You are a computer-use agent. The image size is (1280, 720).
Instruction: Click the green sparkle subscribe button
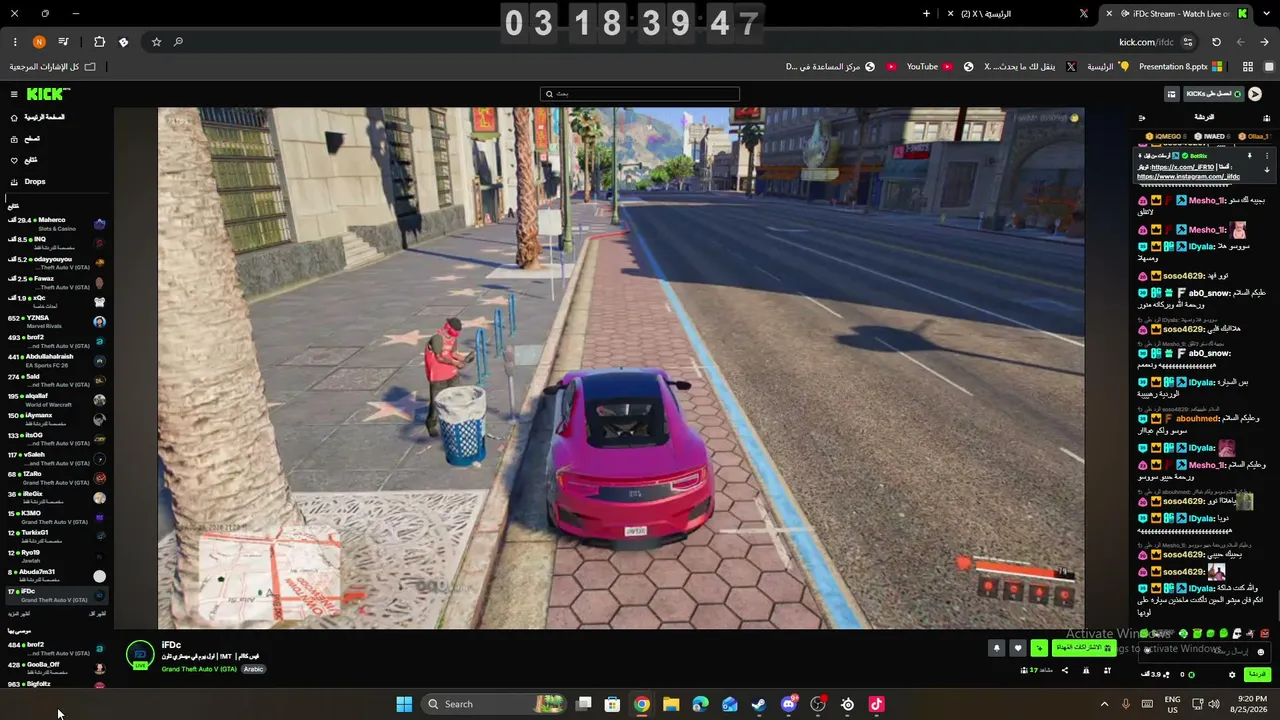coord(1039,648)
